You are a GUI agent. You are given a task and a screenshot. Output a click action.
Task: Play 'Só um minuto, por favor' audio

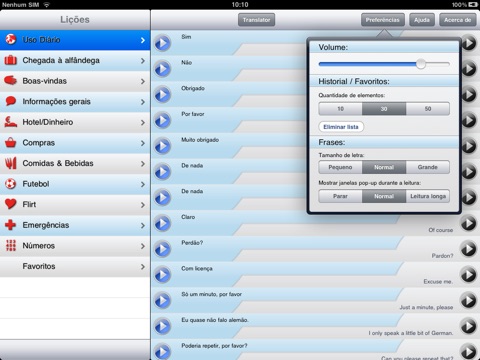pyautogui.click(x=163, y=300)
